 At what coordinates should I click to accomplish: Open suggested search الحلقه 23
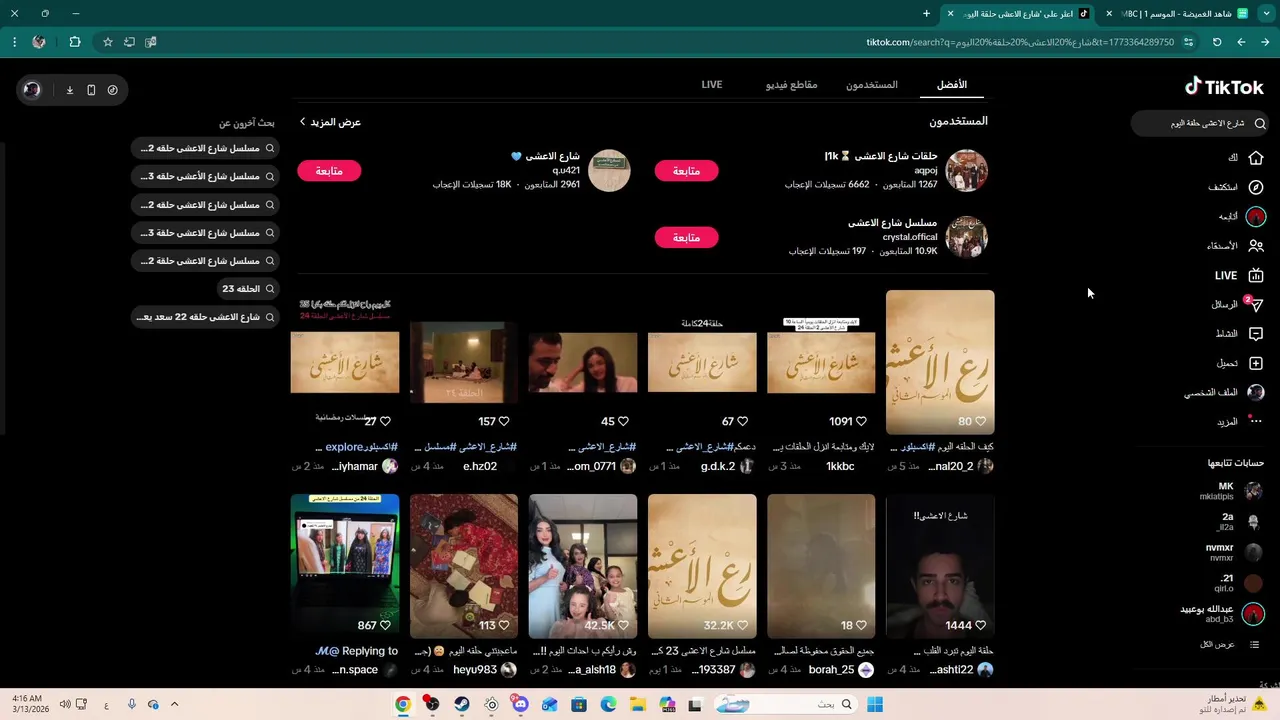(x=248, y=289)
